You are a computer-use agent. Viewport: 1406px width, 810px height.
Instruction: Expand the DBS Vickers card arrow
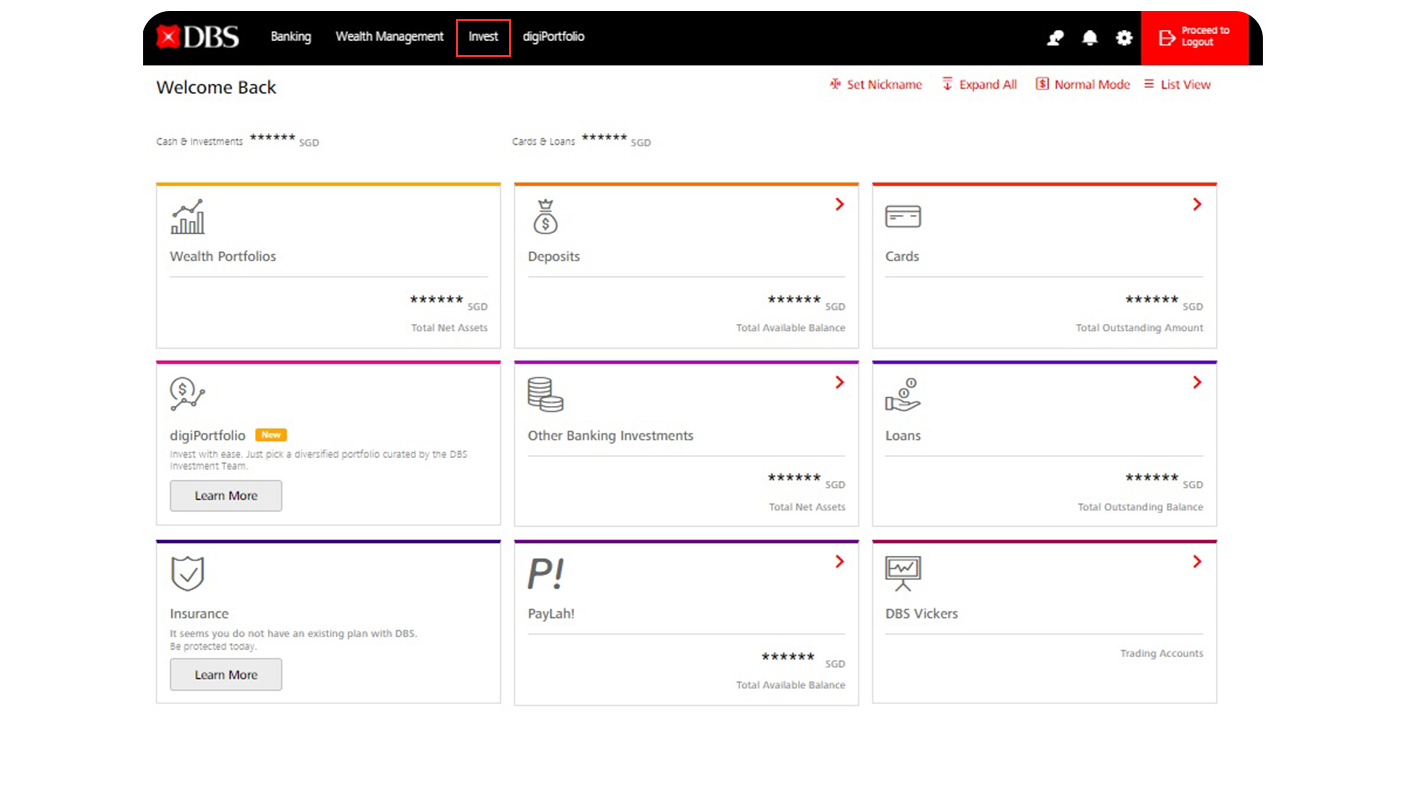pyautogui.click(x=1197, y=562)
